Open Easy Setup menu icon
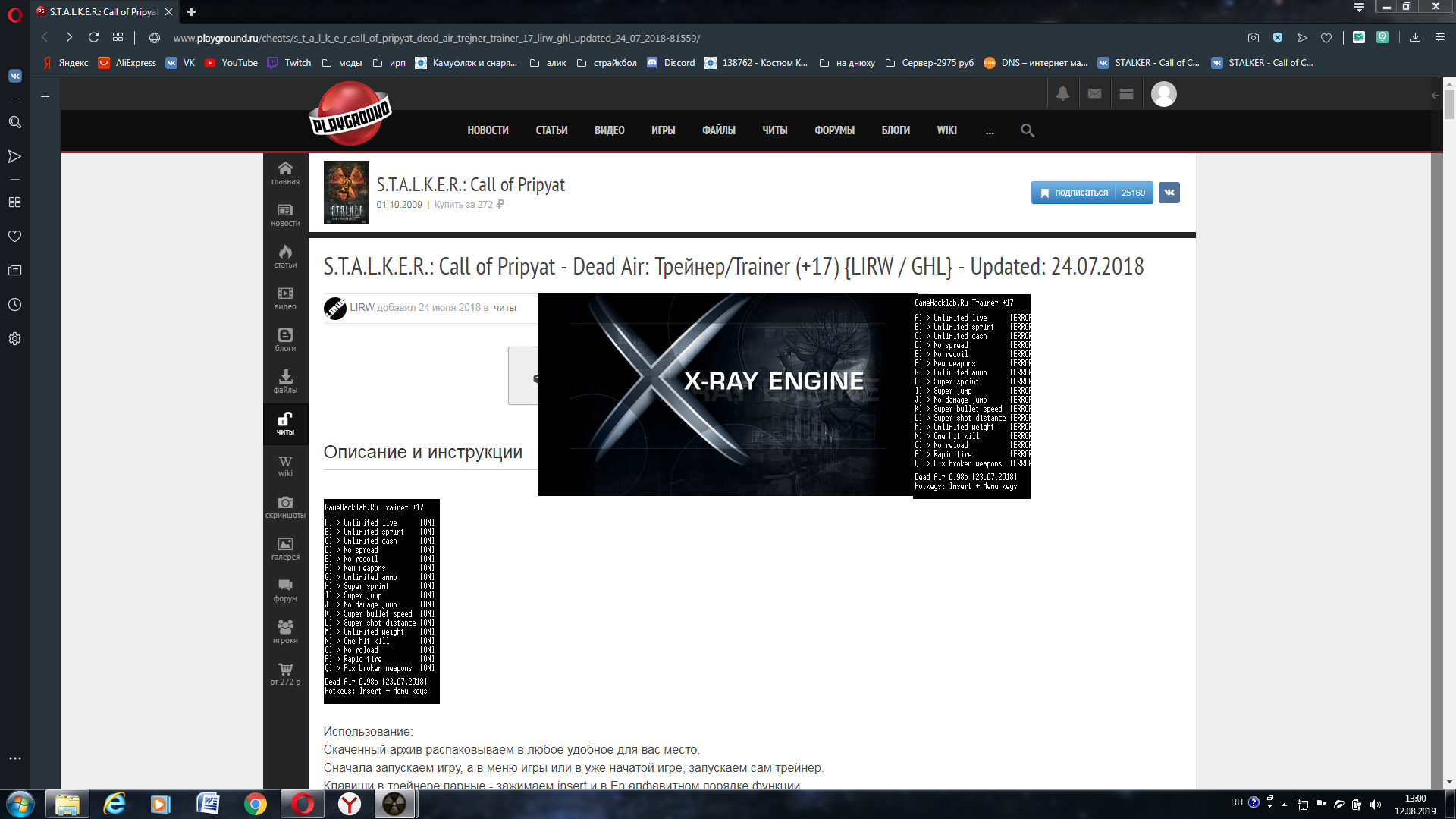1456x819 pixels. 1439,37
